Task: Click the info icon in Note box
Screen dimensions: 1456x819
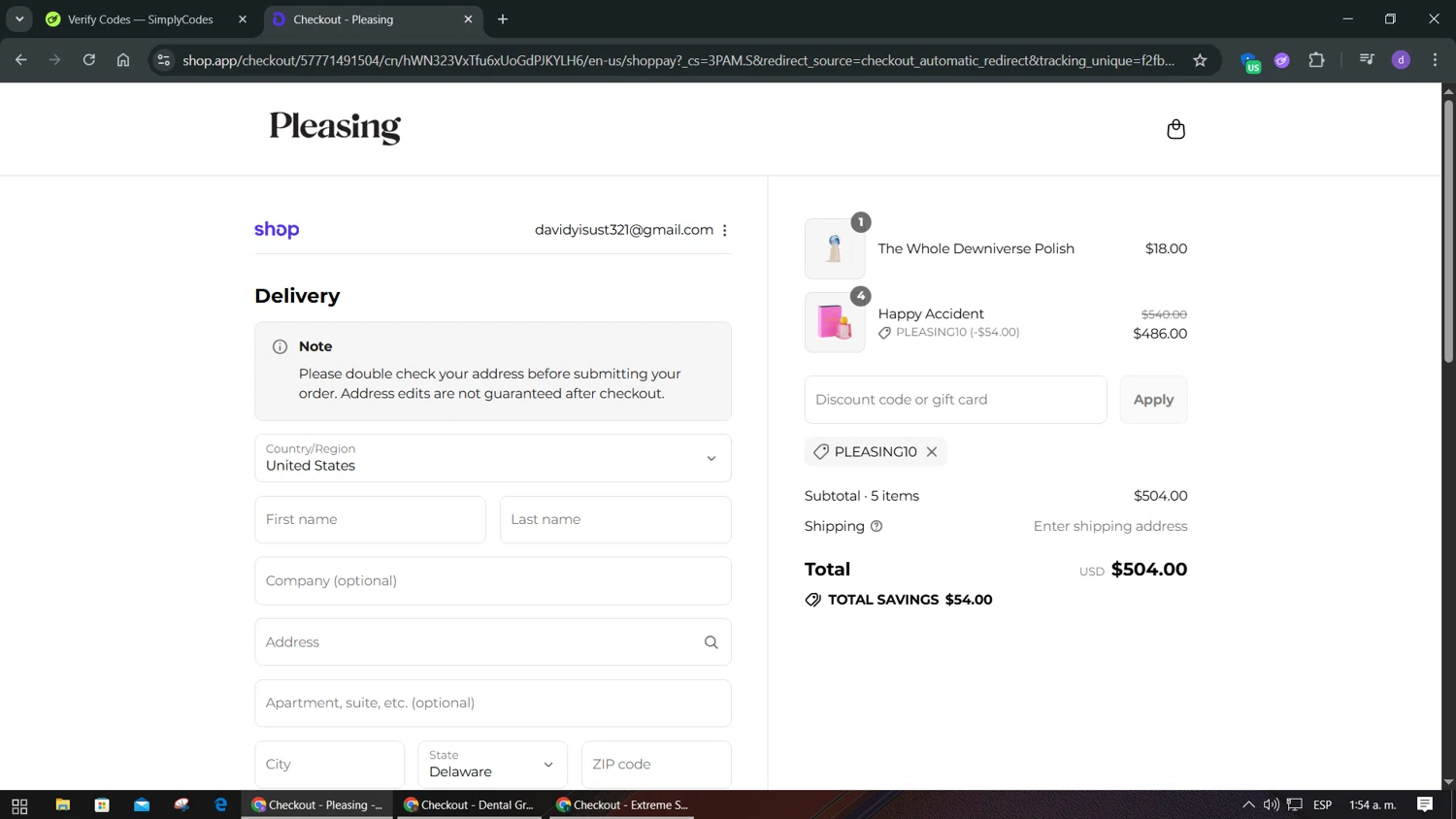Action: point(280,346)
